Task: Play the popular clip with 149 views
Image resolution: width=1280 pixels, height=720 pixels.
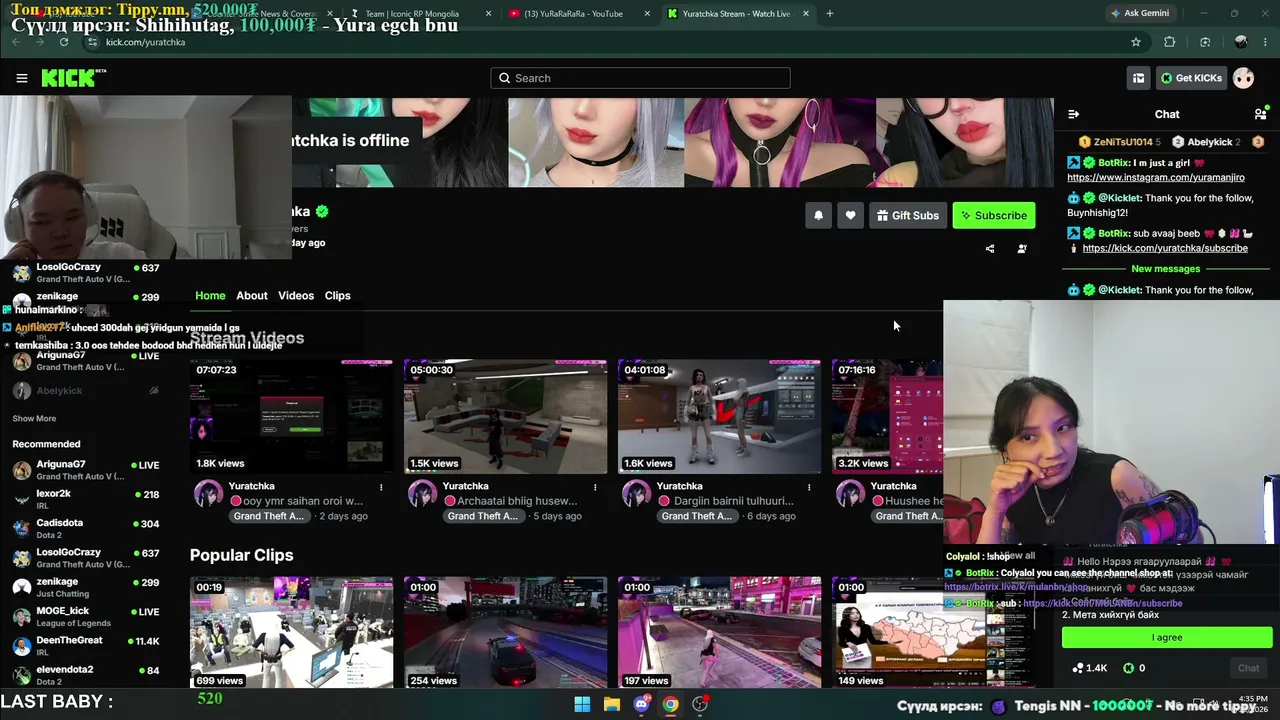Action: coord(933,632)
